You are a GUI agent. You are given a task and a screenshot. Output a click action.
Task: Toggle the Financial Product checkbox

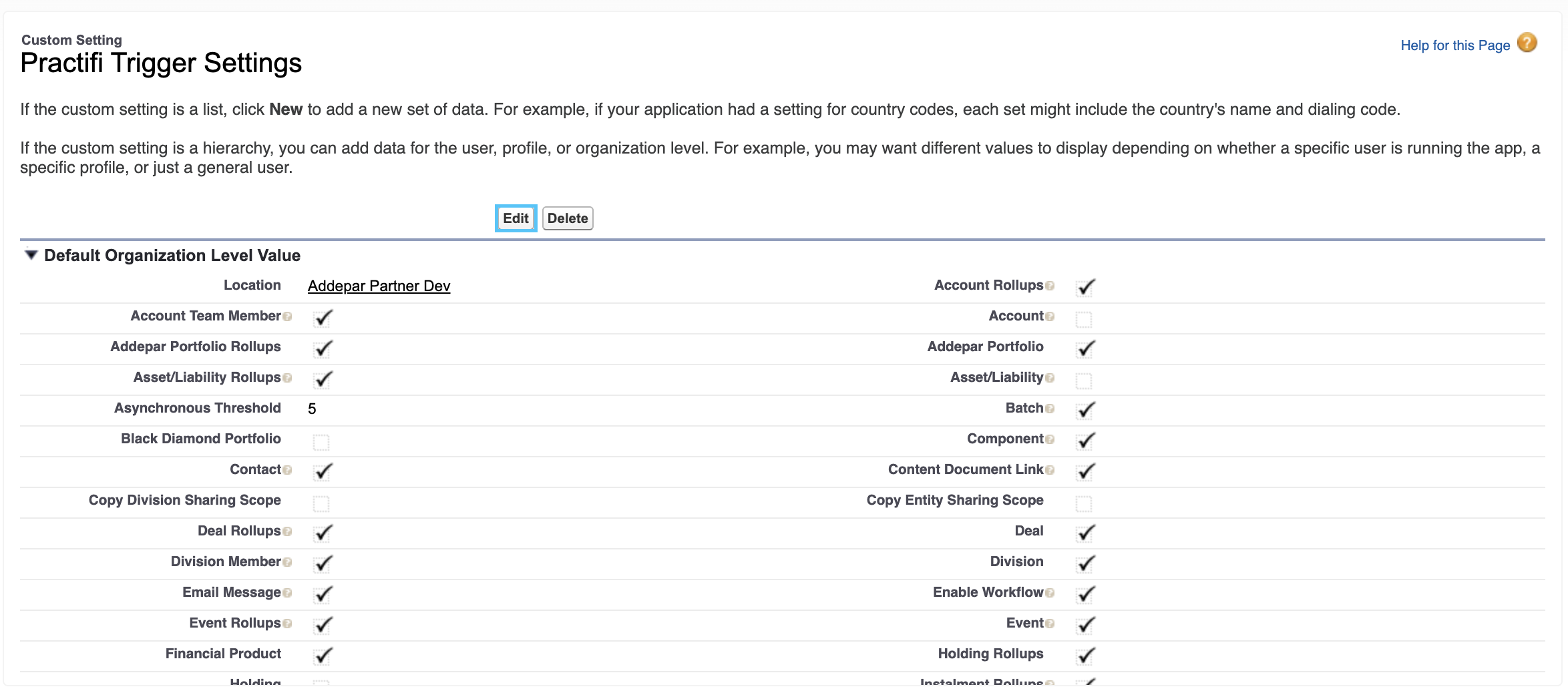click(x=323, y=656)
